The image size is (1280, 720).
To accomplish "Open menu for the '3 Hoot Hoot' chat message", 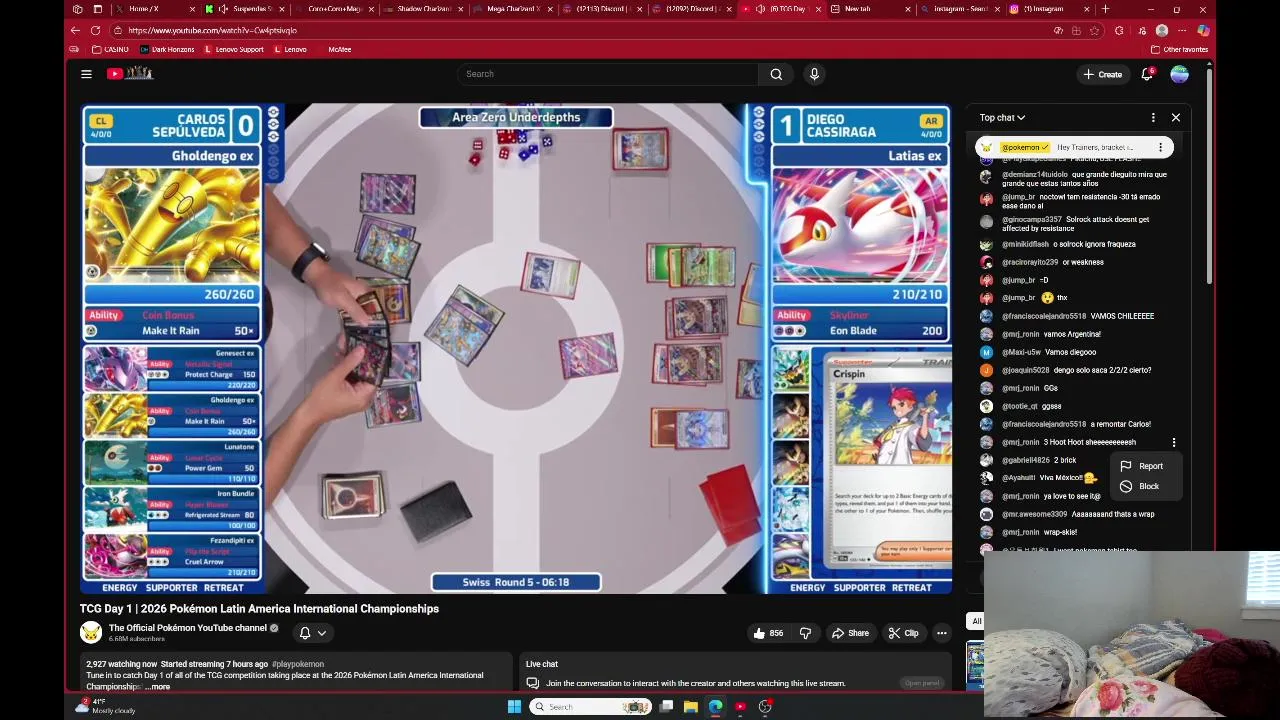I will [1174, 442].
